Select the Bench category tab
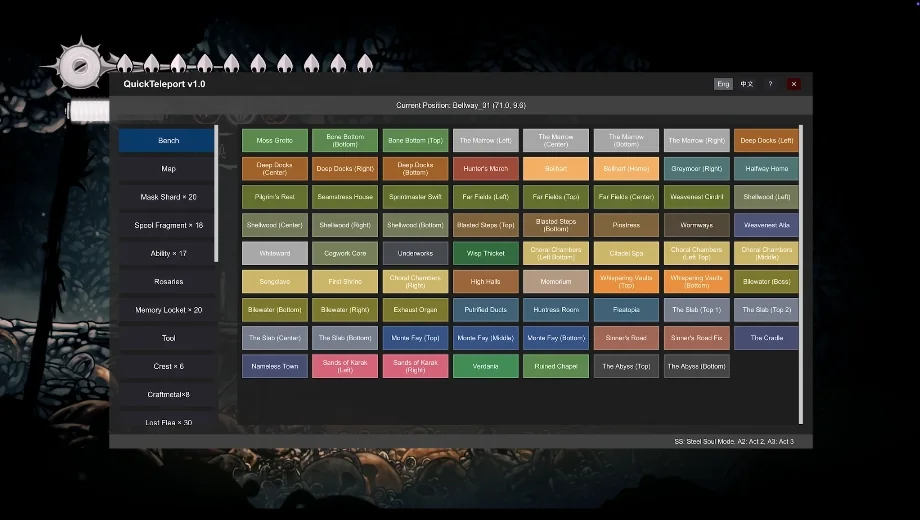The image size is (920, 520). pos(168,141)
